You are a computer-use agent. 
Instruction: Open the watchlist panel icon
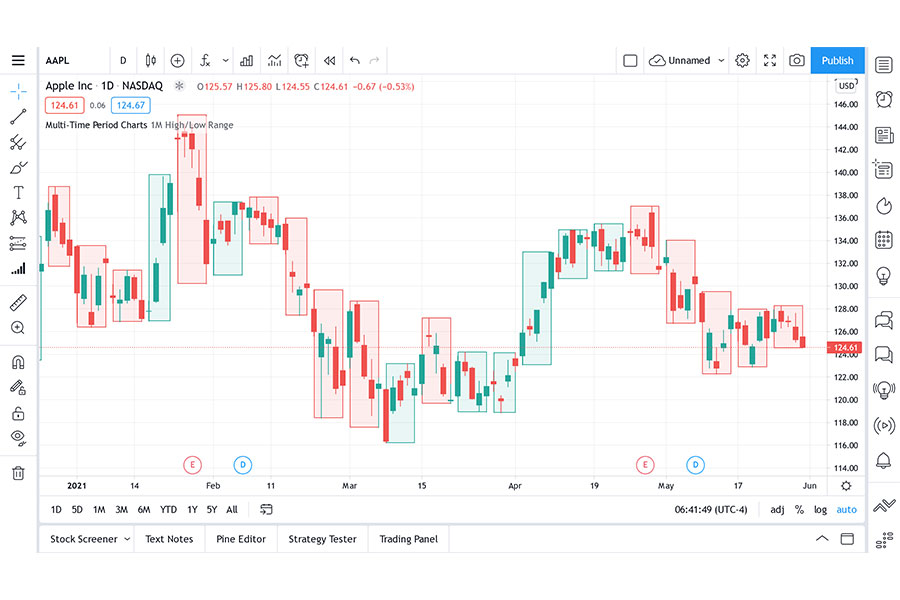(x=884, y=64)
